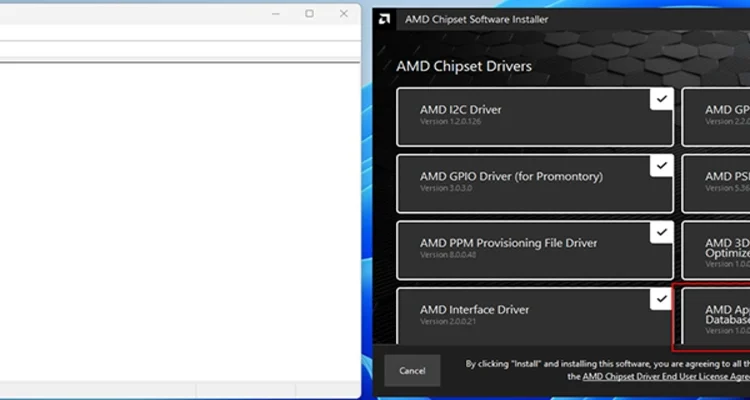
Task: Click Version 8.0.0.48 text
Action: [447, 255]
